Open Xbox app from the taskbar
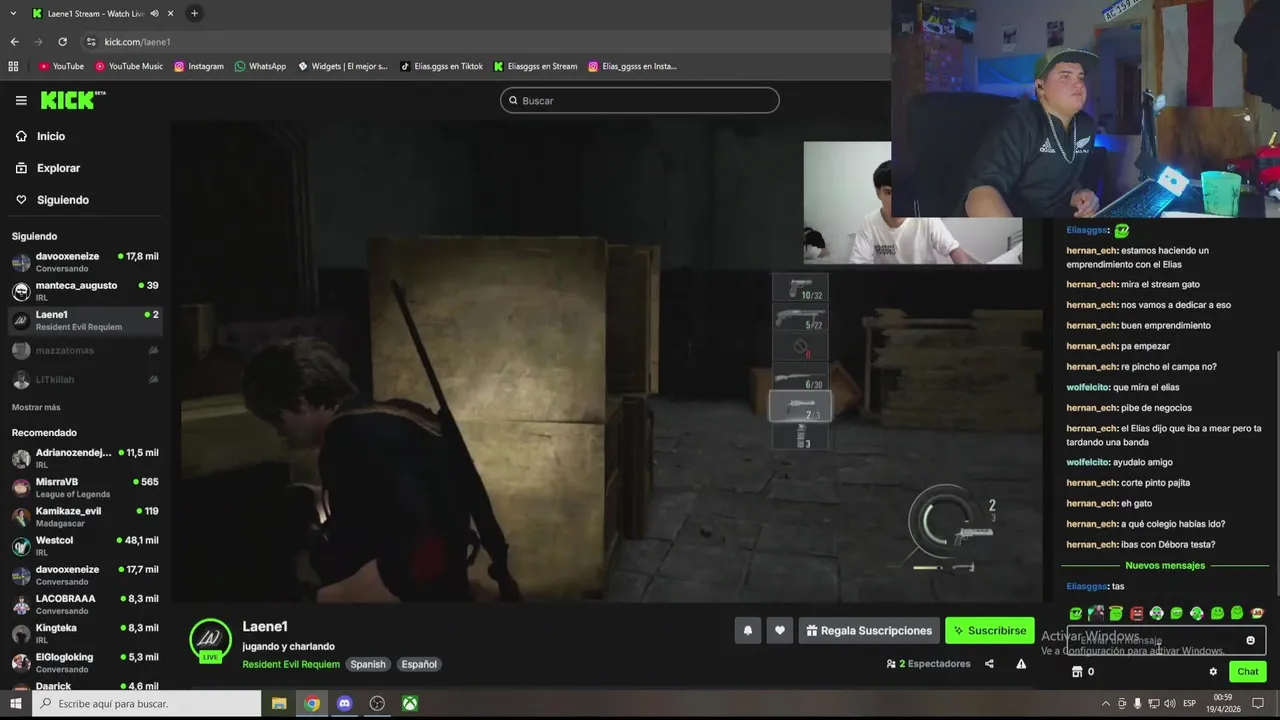 click(410, 703)
